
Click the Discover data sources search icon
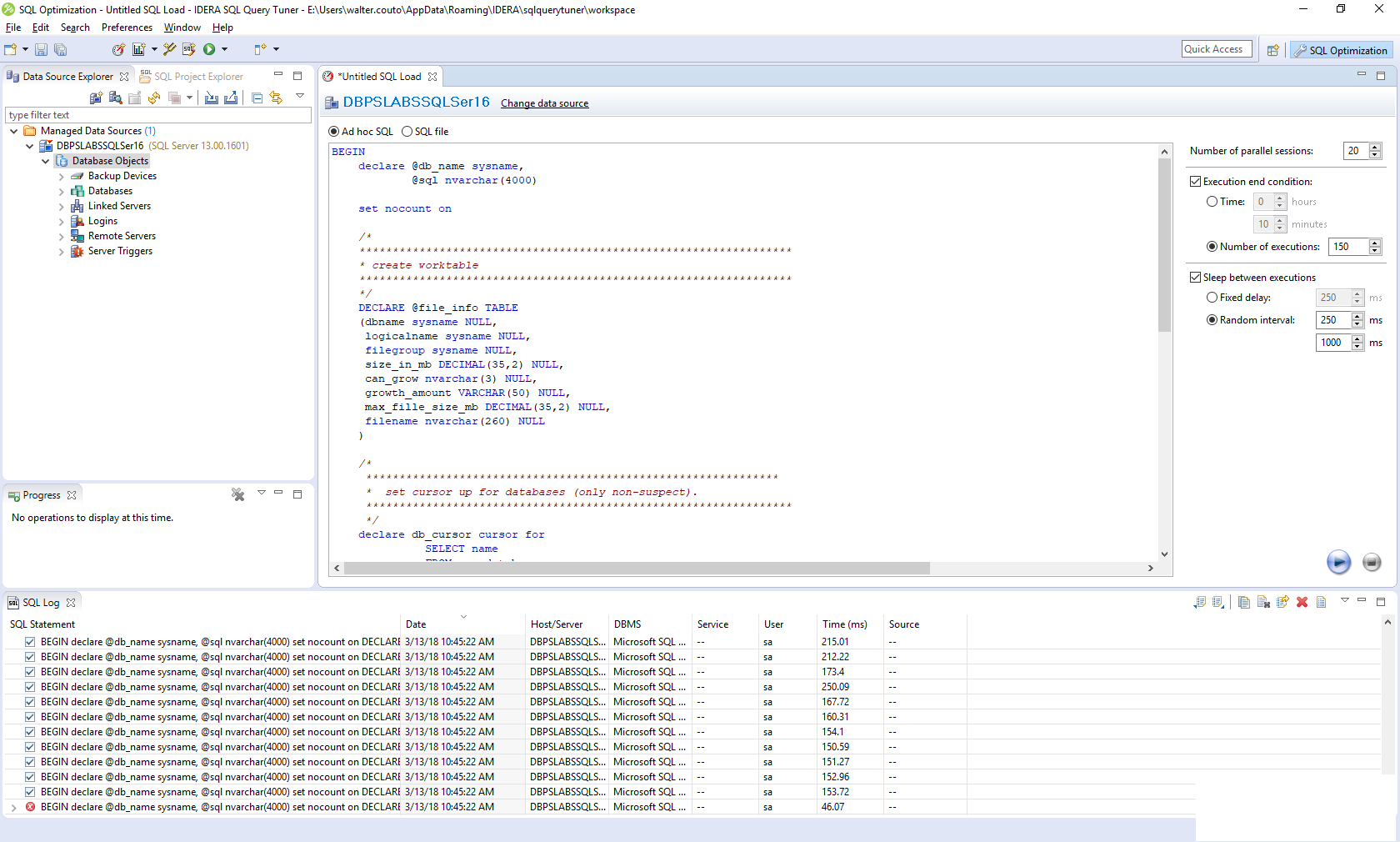(x=115, y=98)
